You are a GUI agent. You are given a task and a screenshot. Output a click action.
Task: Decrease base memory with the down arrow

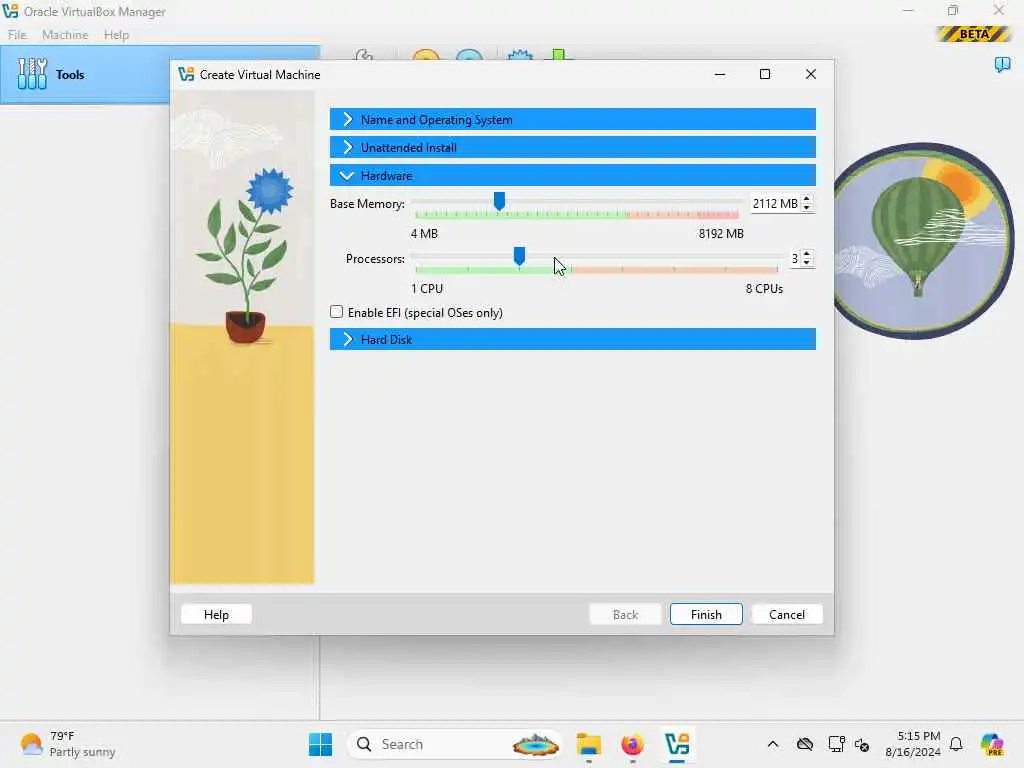pyautogui.click(x=807, y=208)
